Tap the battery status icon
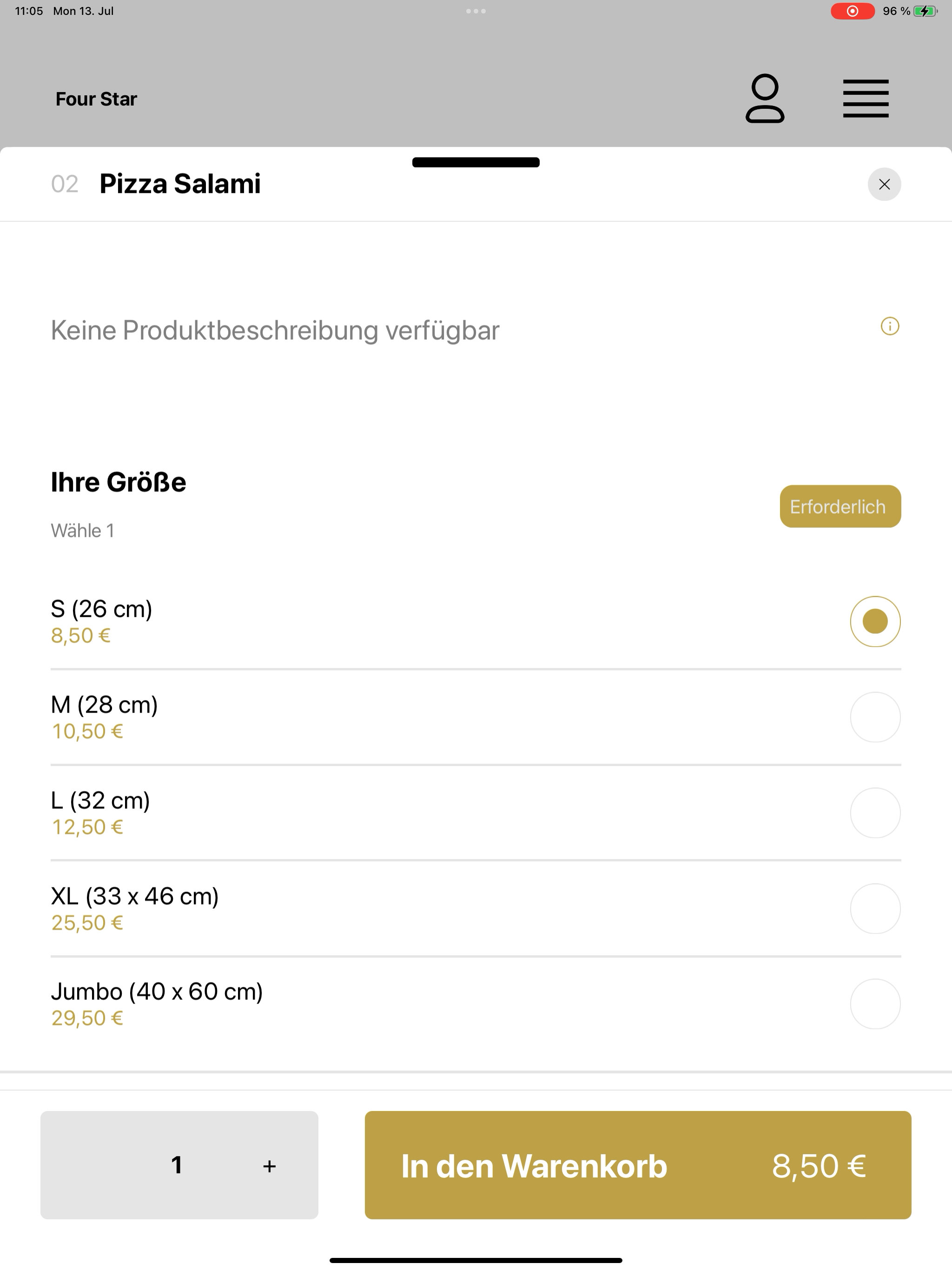Screen dimensions: 952x1270 pos(925,11)
